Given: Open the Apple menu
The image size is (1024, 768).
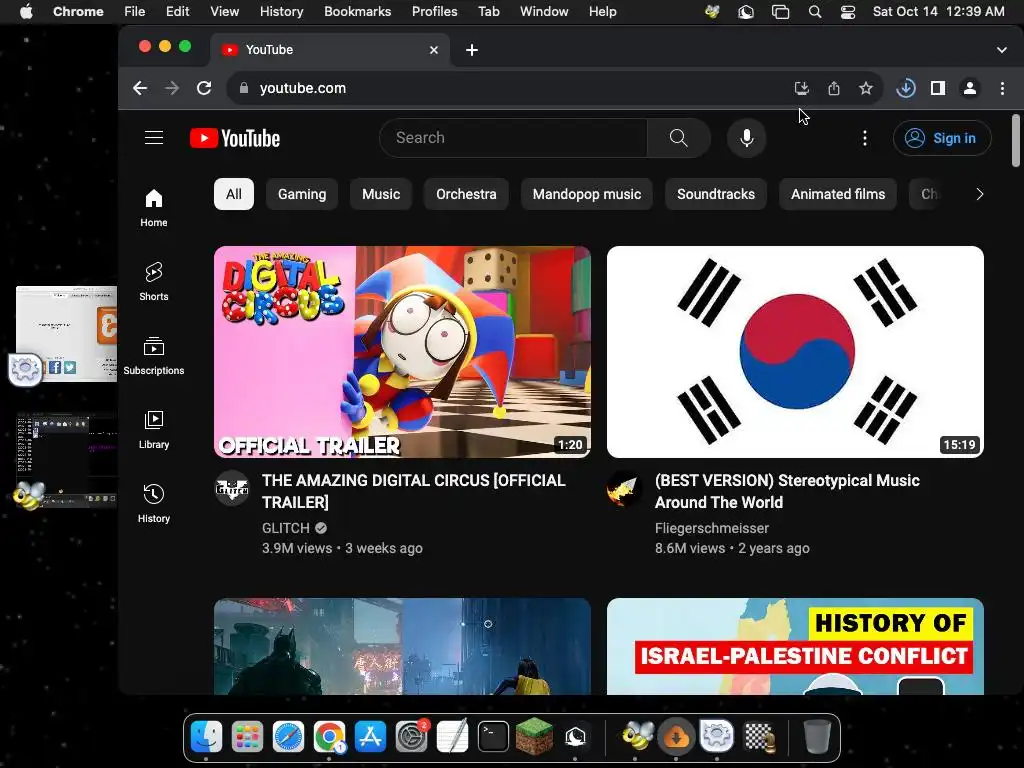Looking at the screenshot, I should pyautogui.click(x=26, y=11).
